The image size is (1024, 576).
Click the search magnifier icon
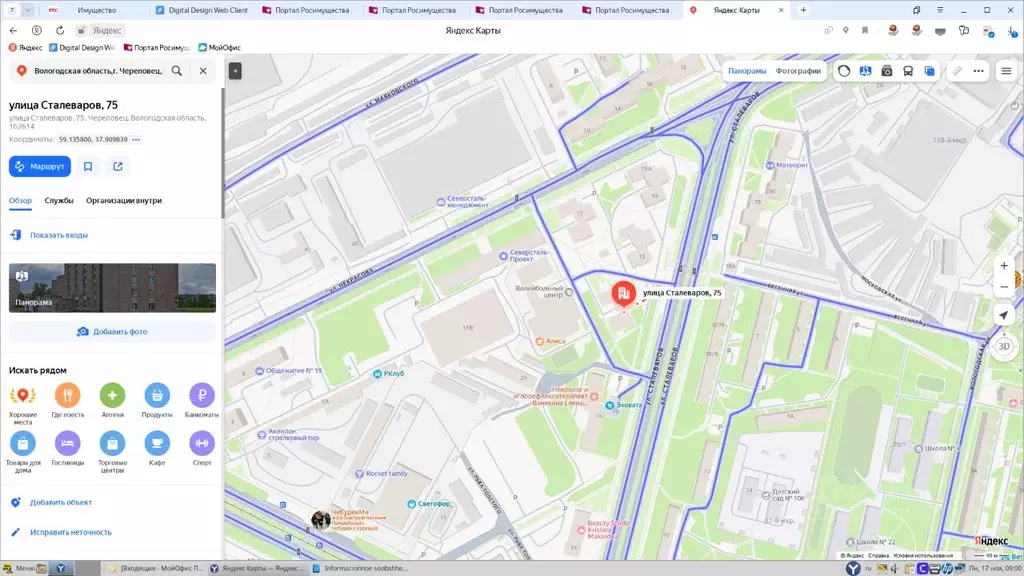coord(177,71)
